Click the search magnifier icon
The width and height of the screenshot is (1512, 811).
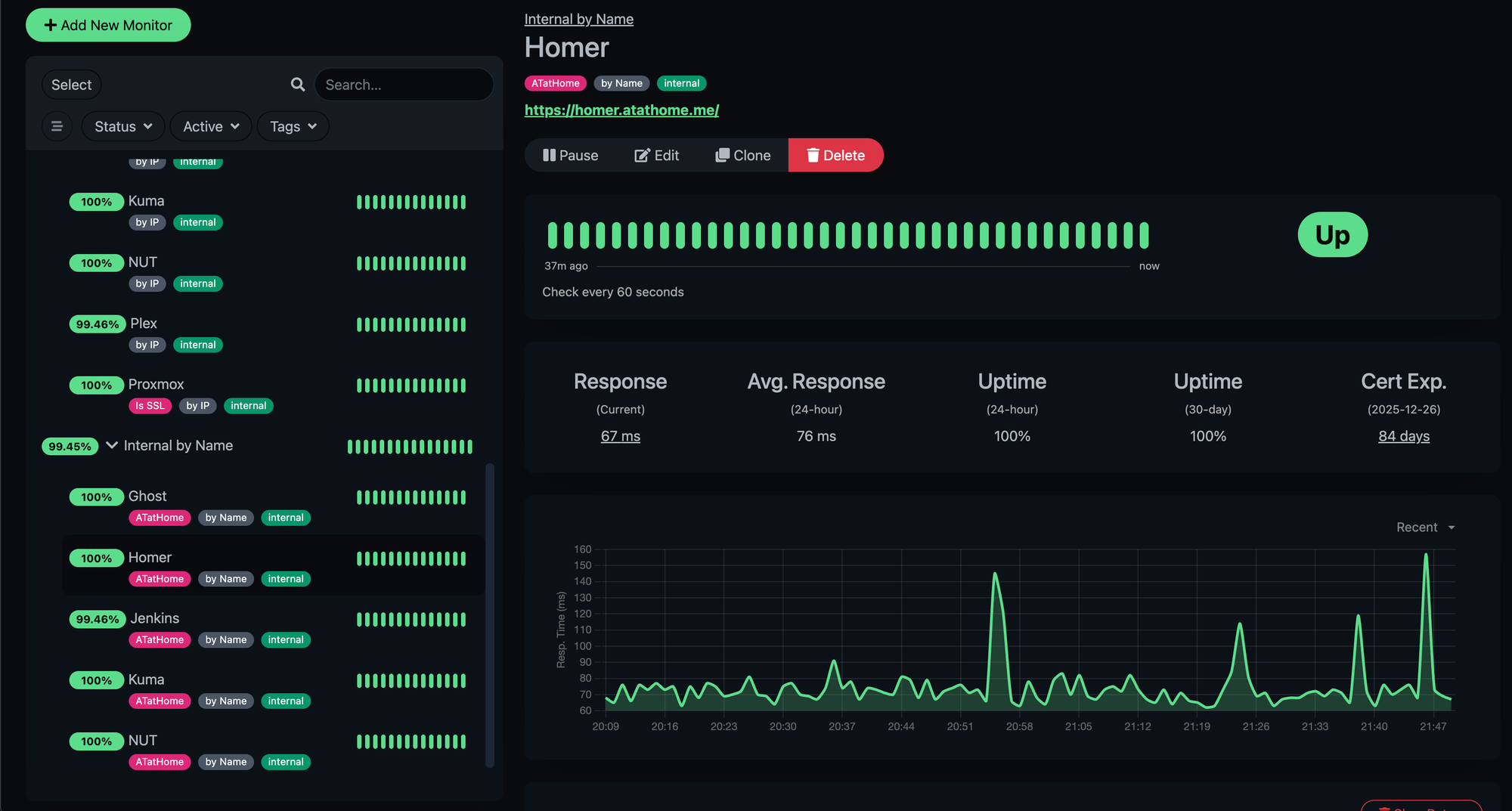298,85
